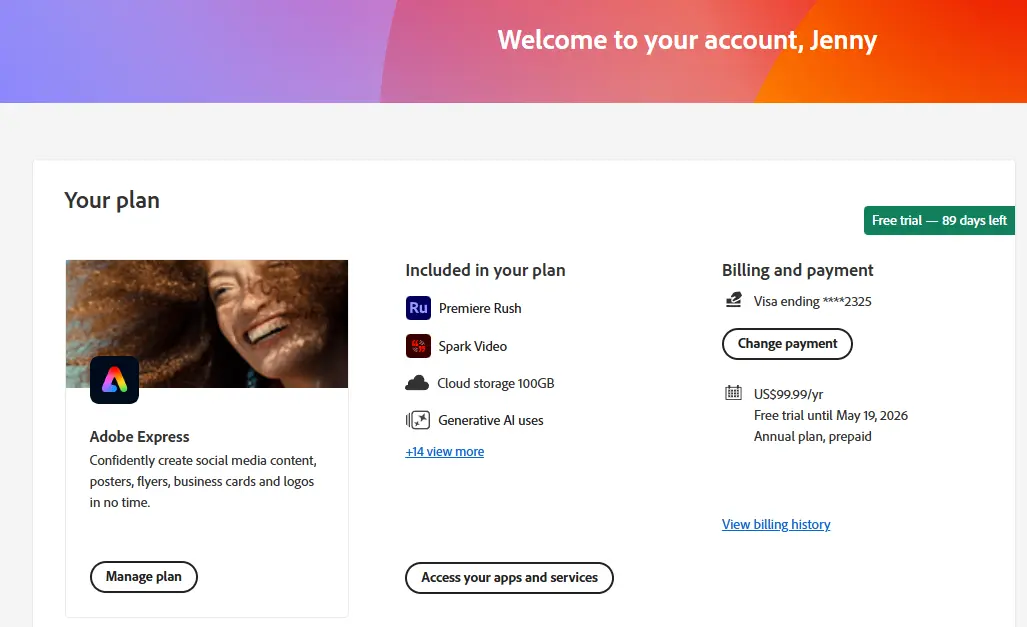
Task: Click the Premiere Rush Ru icon
Action: (x=418, y=308)
